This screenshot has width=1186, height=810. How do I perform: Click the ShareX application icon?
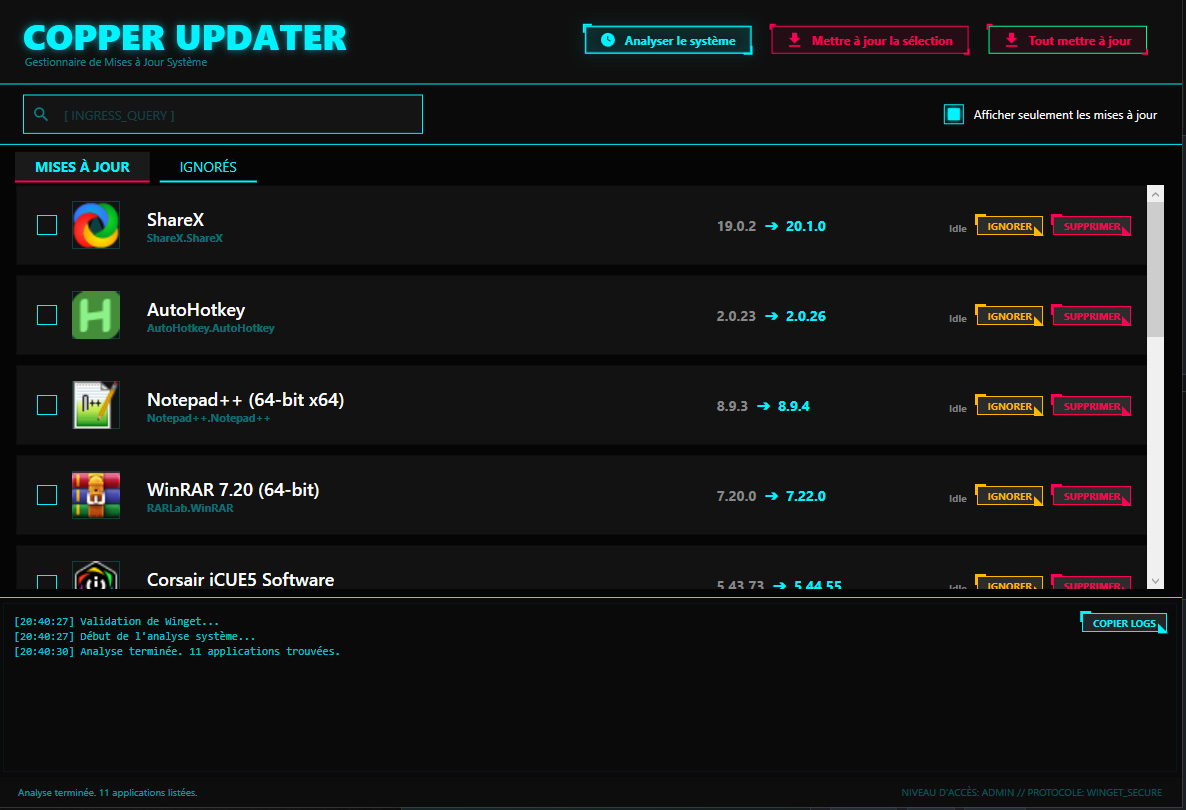(x=96, y=225)
